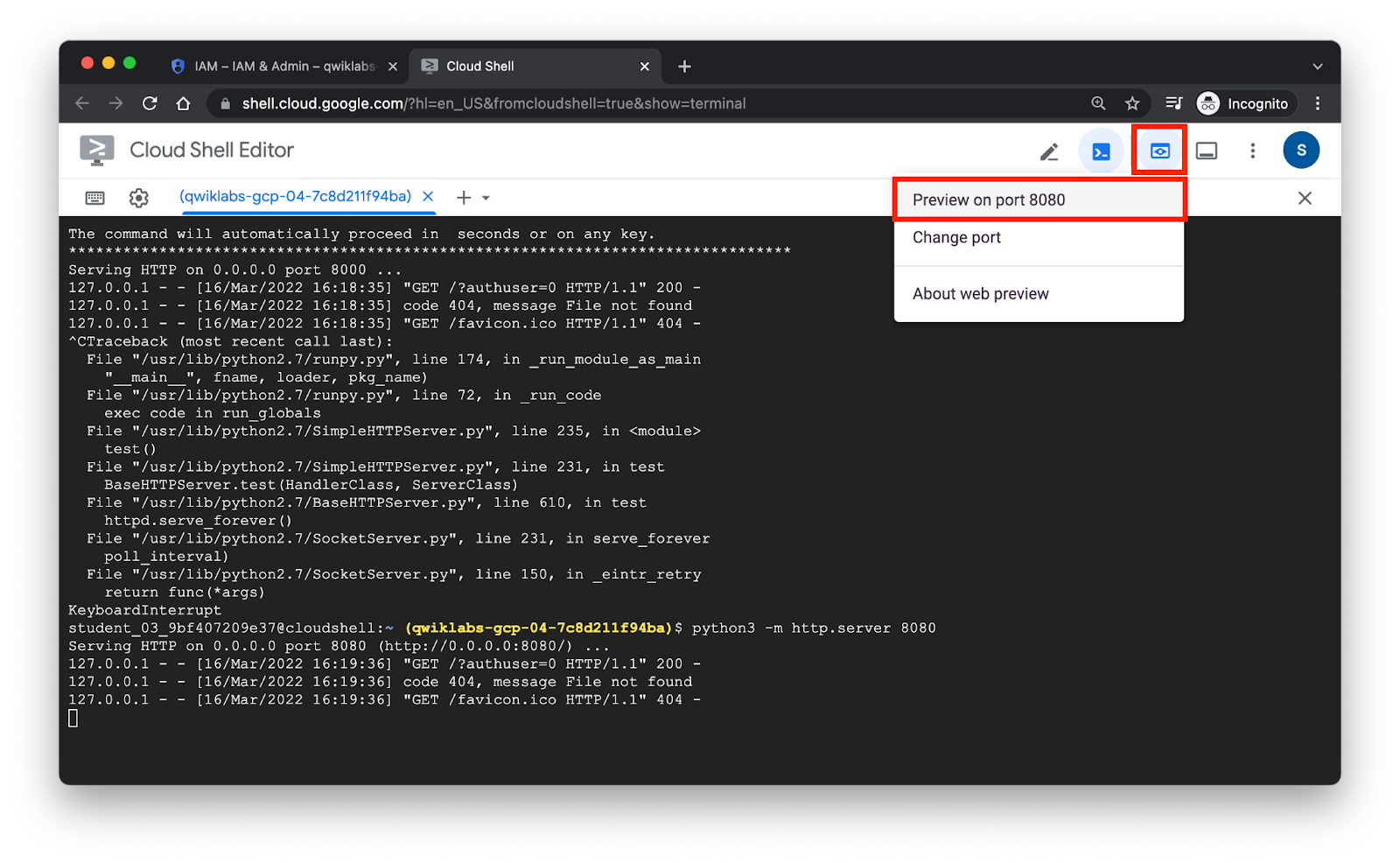Expand the browser tab search chevron

tap(1317, 67)
